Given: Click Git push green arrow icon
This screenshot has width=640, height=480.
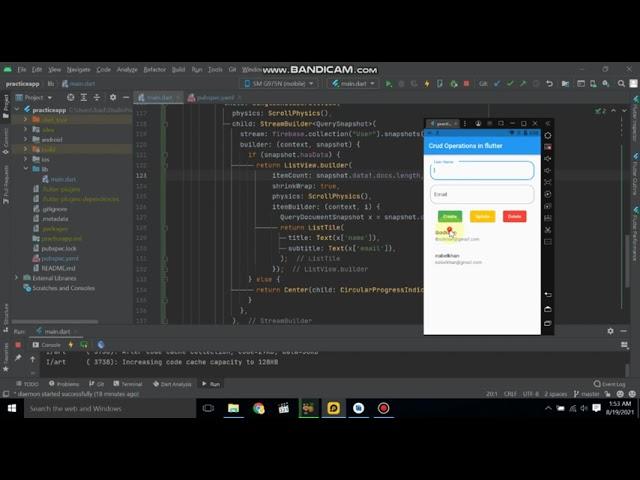Looking at the screenshot, I should point(523,84).
